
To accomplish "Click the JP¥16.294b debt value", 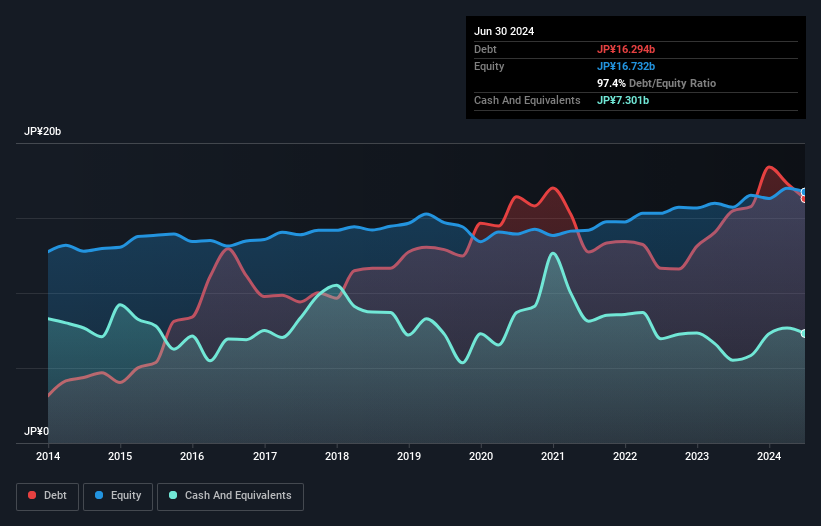I will (626, 49).
